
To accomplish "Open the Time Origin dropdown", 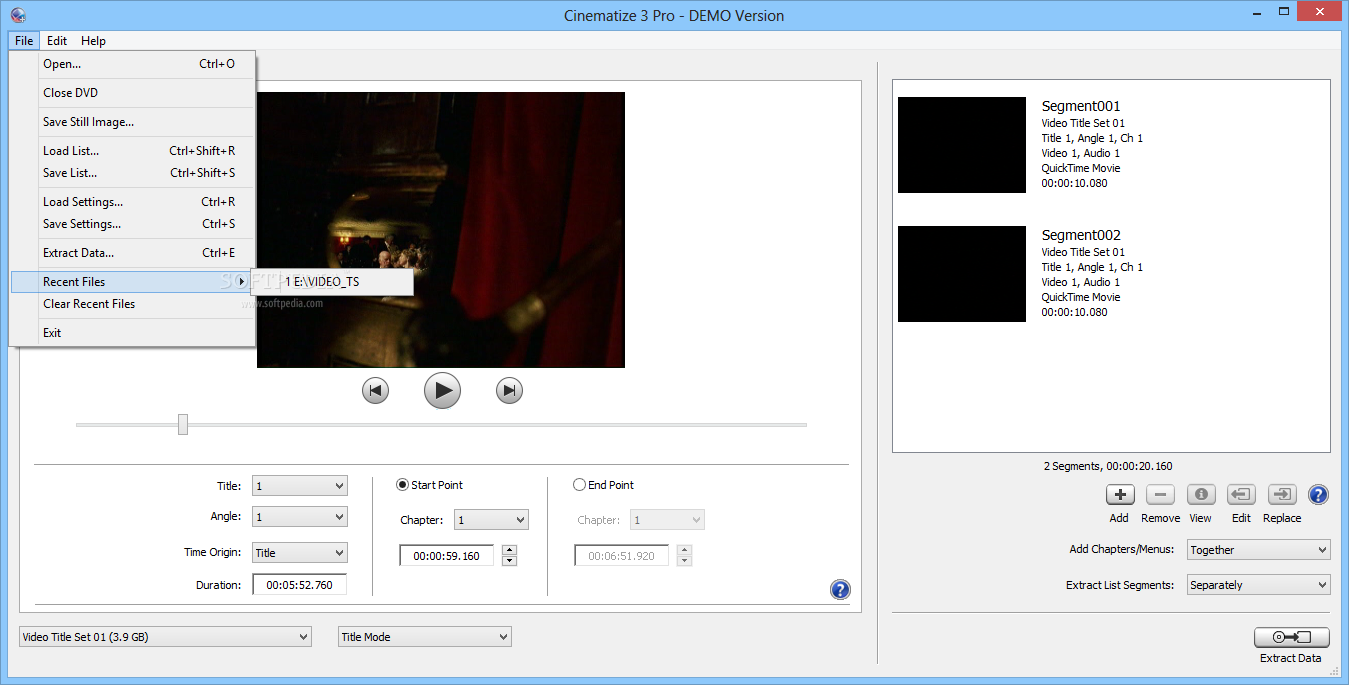I will [x=300, y=552].
